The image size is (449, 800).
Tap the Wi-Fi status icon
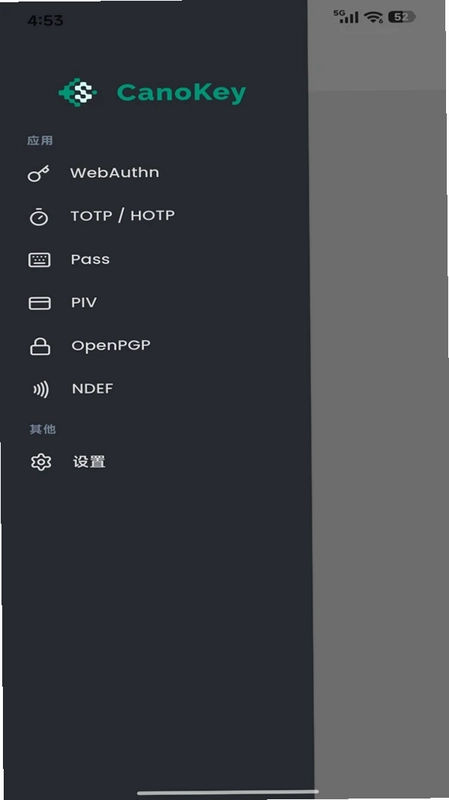373,17
